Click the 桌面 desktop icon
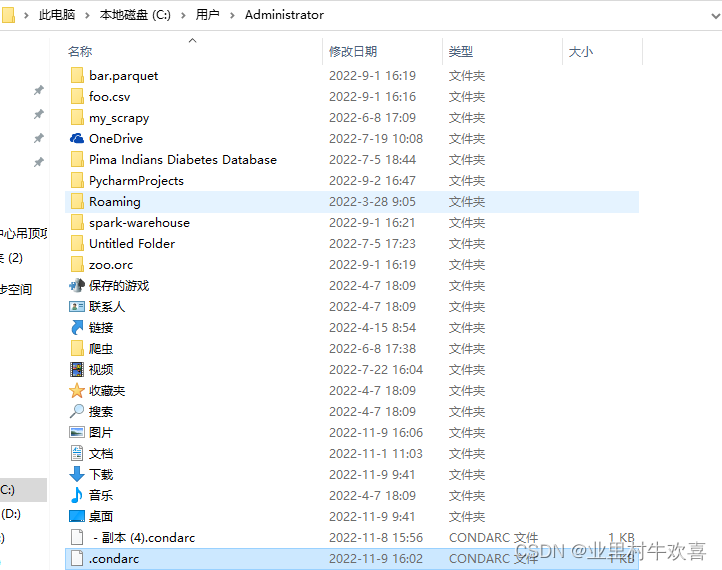This screenshot has height=570, width=722. (x=77, y=517)
